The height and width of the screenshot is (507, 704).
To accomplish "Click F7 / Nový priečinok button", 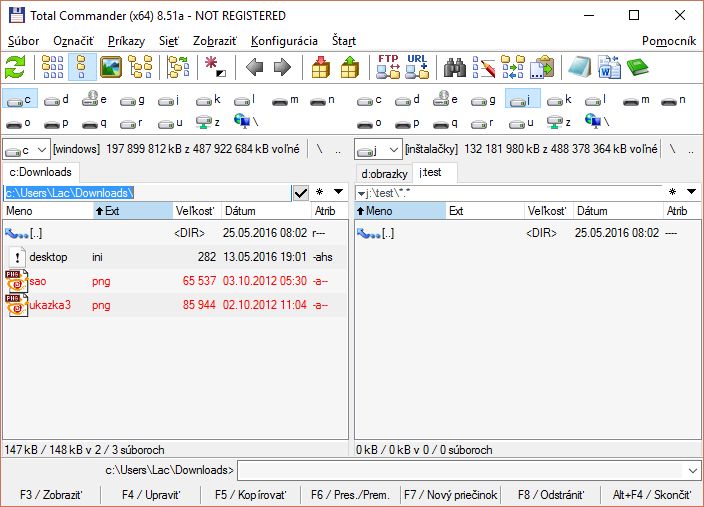I will click(450, 495).
